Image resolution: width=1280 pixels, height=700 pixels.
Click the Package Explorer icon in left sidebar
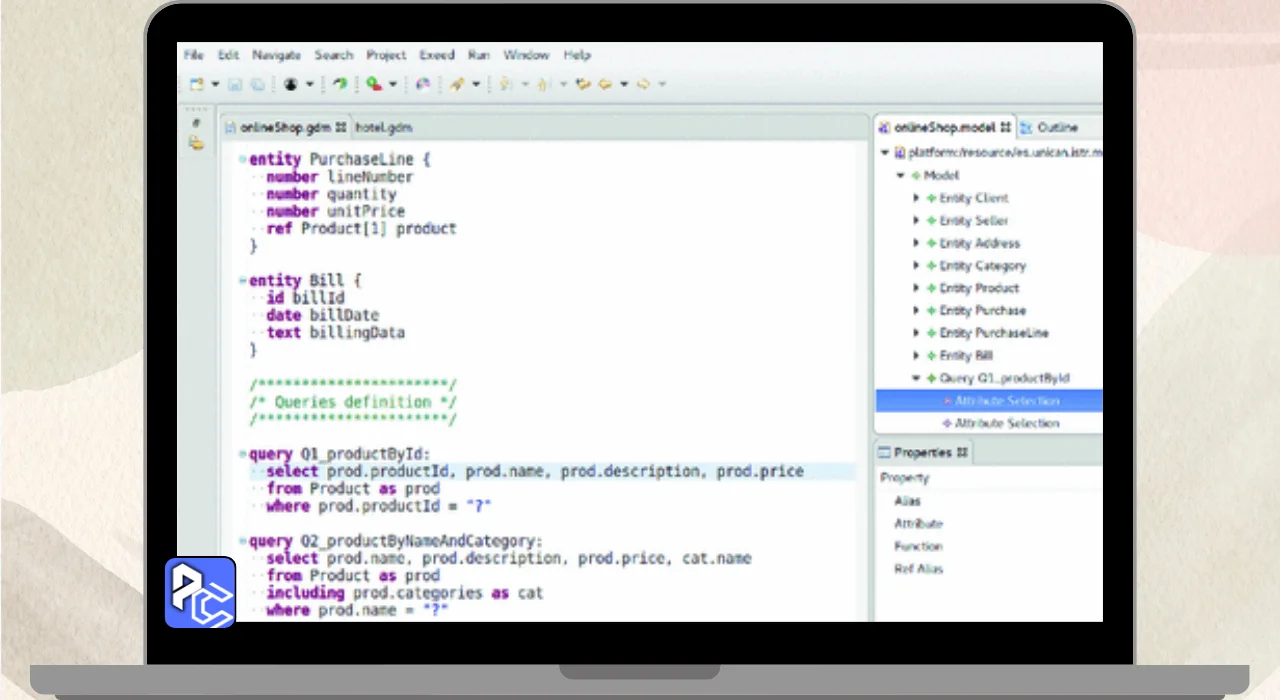pyautogui.click(x=196, y=144)
